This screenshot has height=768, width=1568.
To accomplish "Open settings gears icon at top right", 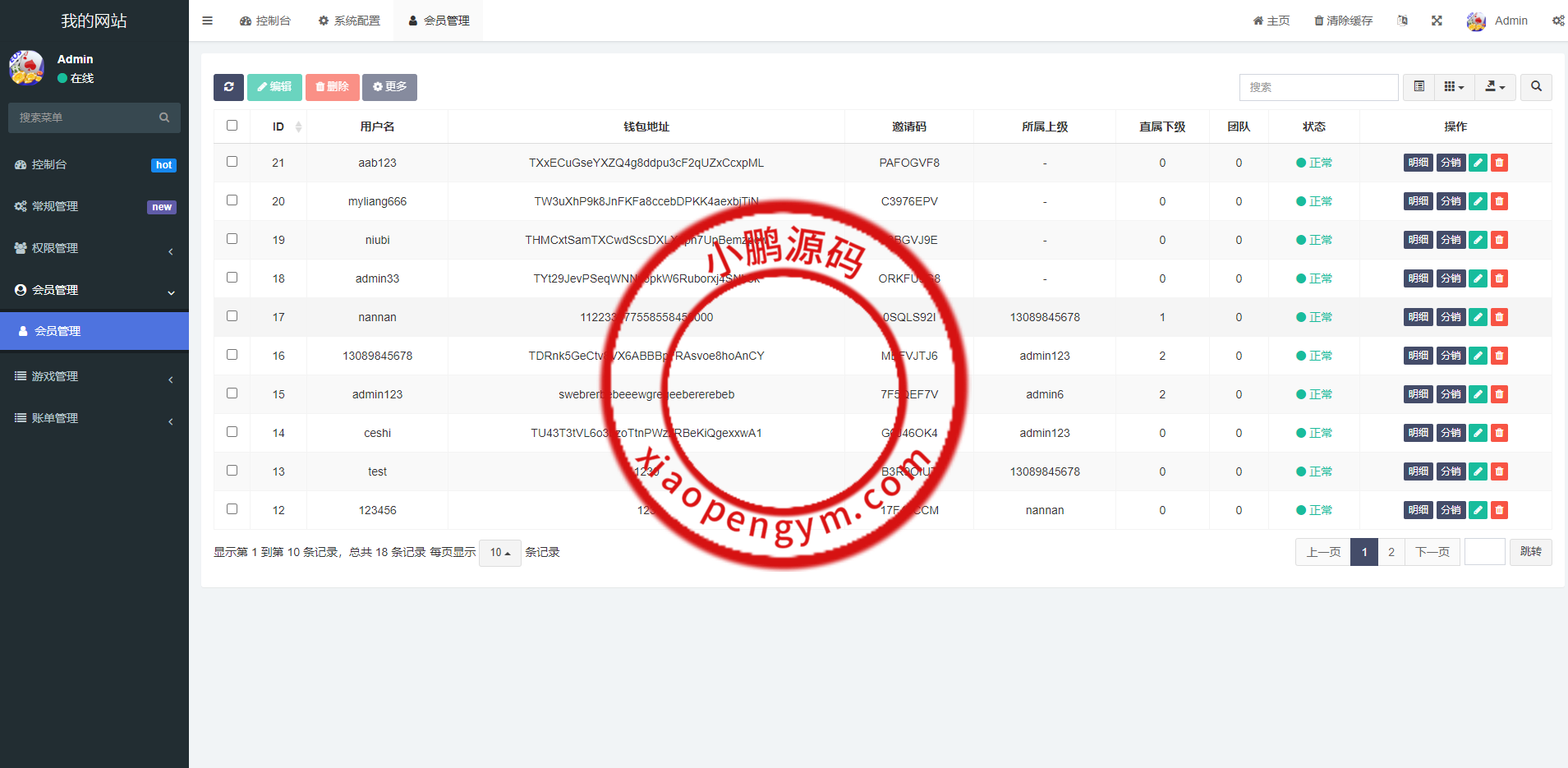I will coord(1557,21).
